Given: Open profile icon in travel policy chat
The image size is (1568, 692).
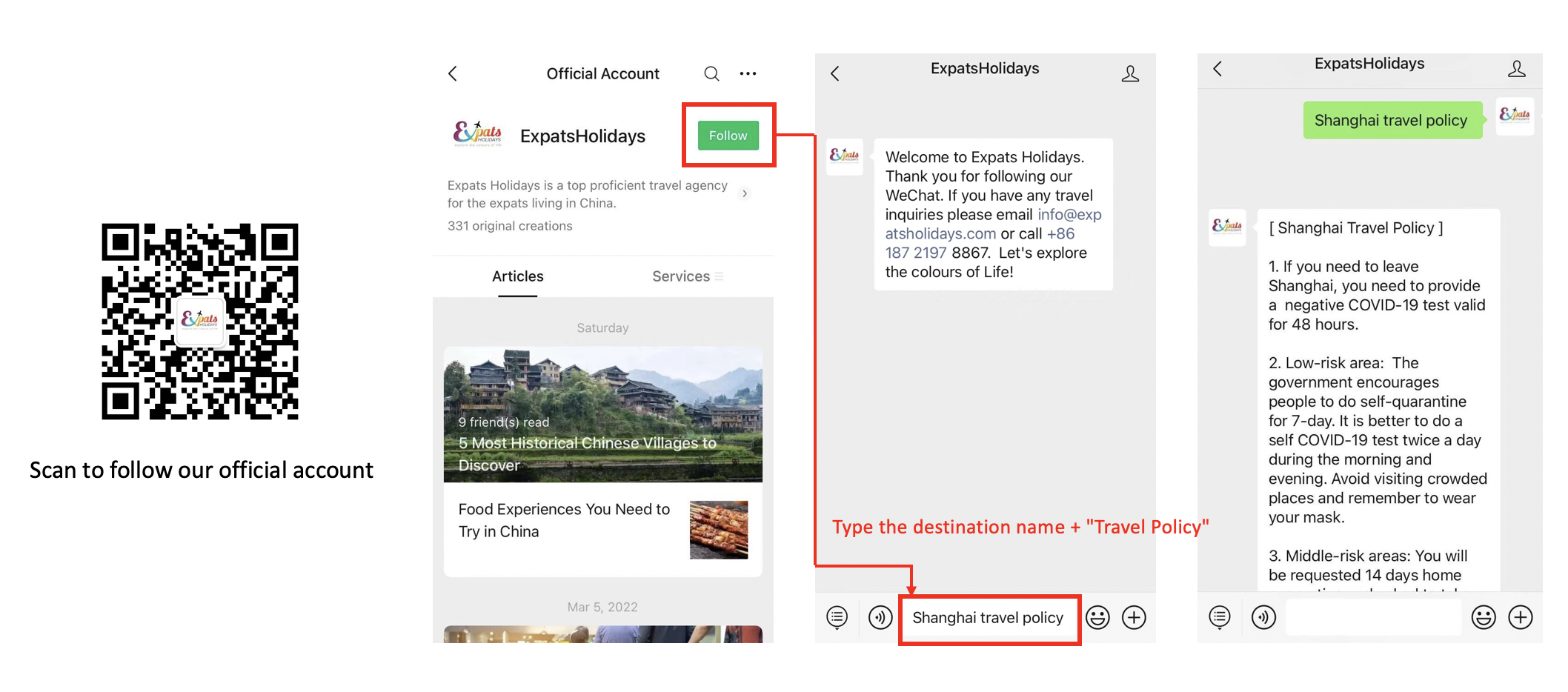Looking at the screenshot, I should pos(1517,69).
